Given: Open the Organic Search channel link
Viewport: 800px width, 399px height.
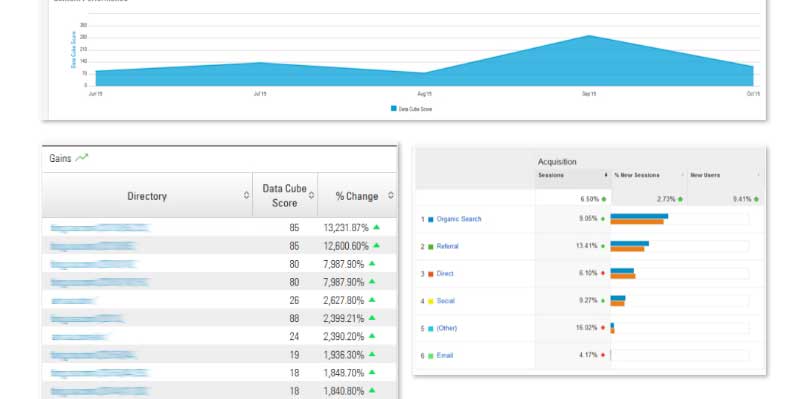Looking at the screenshot, I should click(459, 219).
